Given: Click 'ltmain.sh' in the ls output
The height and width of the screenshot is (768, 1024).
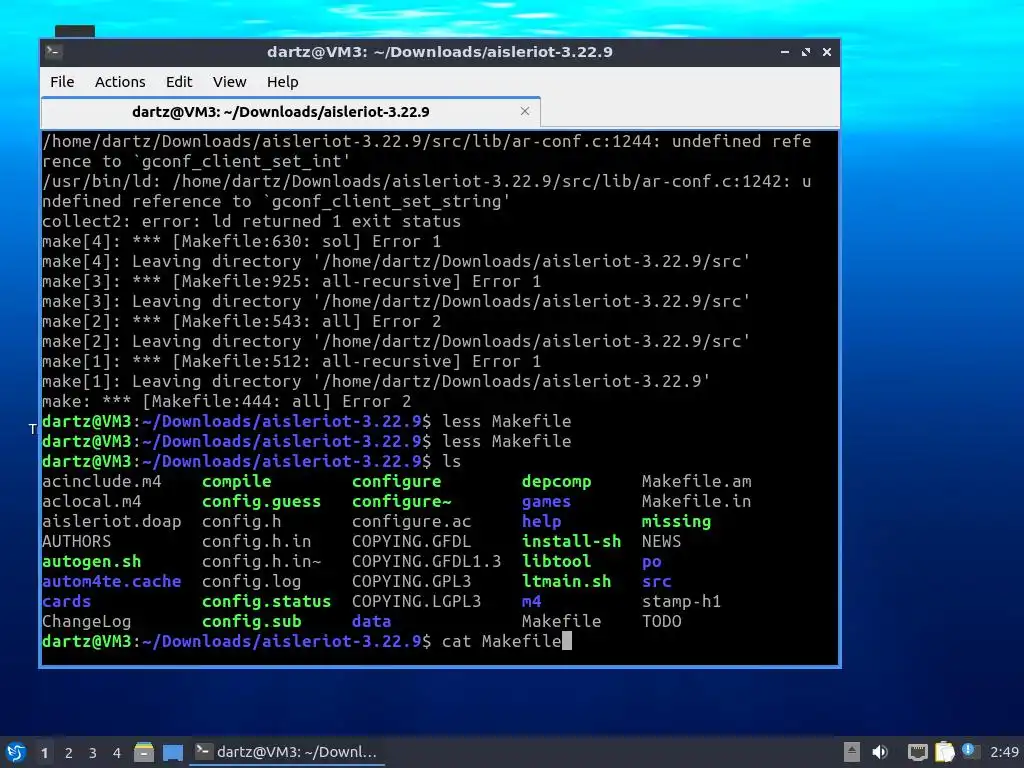Looking at the screenshot, I should point(566,581).
